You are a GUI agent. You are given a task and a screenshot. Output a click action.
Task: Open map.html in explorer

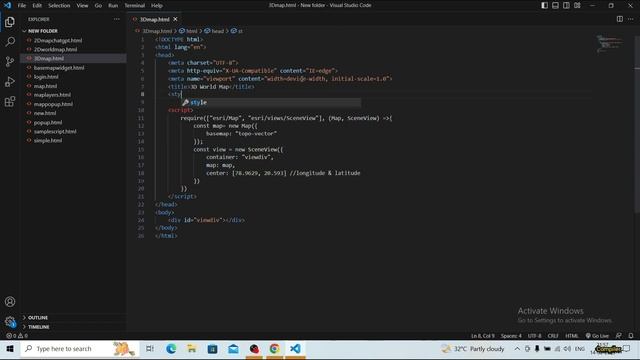pos(45,86)
